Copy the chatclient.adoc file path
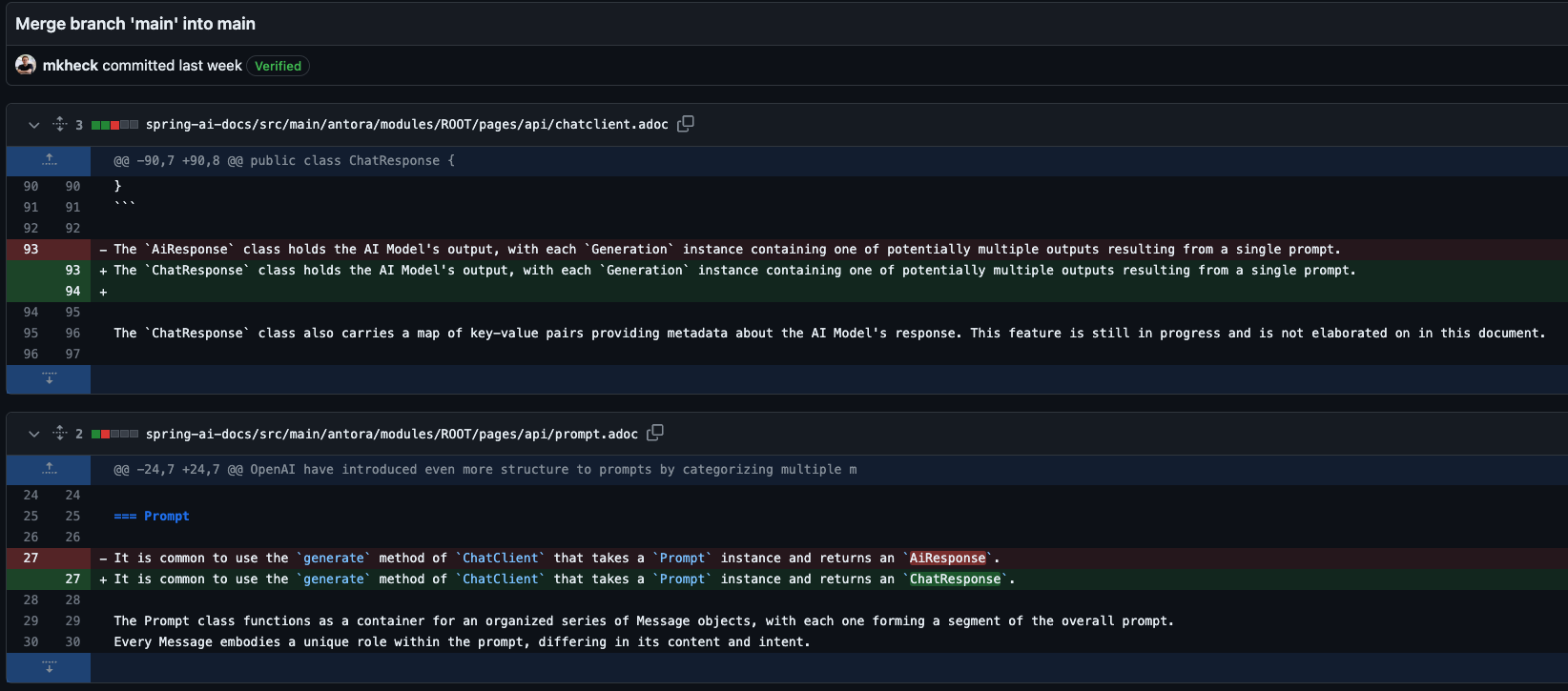 pyautogui.click(x=686, y=124)
